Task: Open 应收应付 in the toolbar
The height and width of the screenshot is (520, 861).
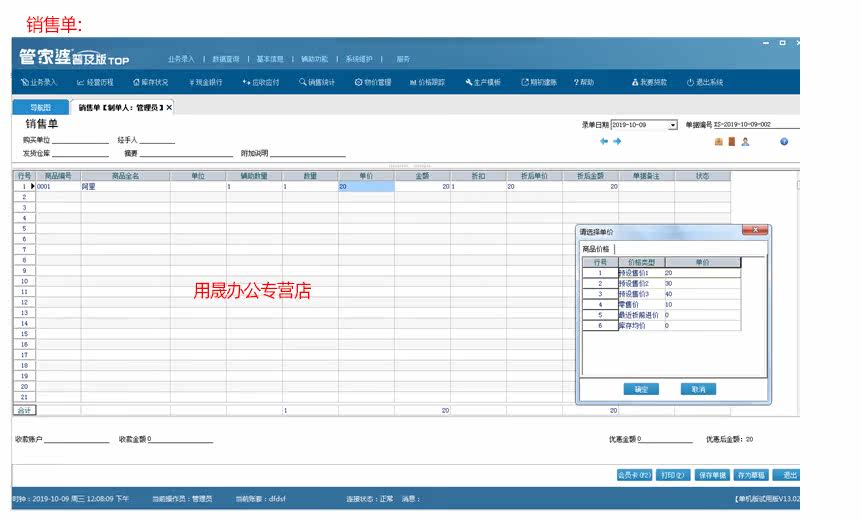Action: point(261,82)
